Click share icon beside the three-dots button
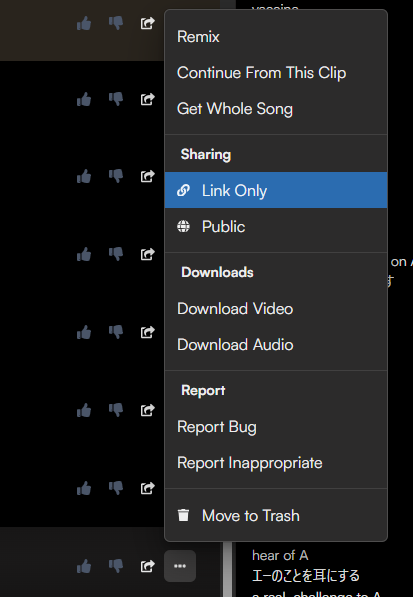Screen dimensions: 413x597 (x=147, y=566)
